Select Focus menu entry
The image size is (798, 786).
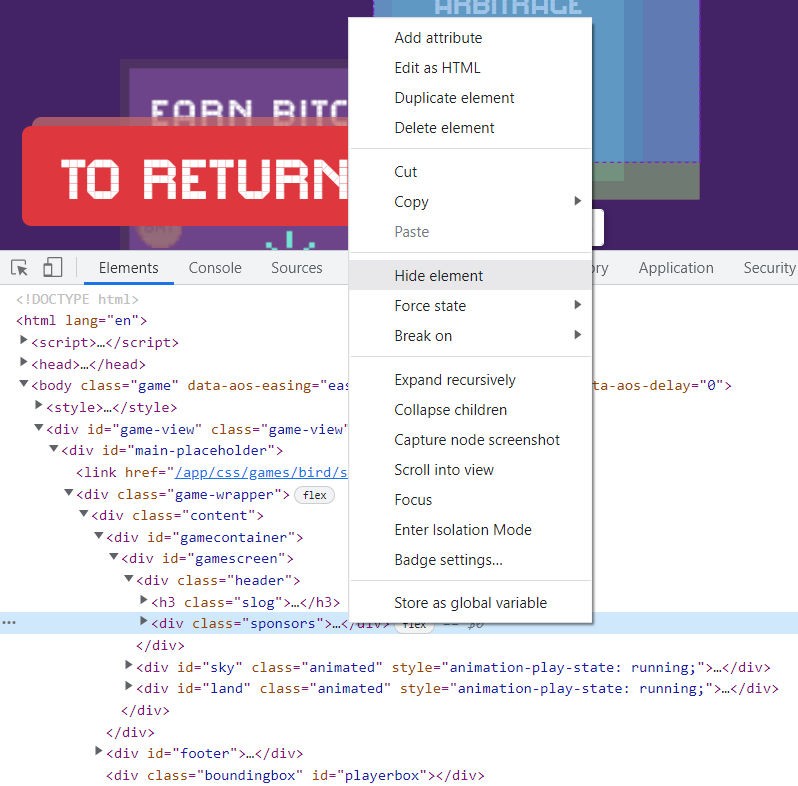click(x=470, y=500)
